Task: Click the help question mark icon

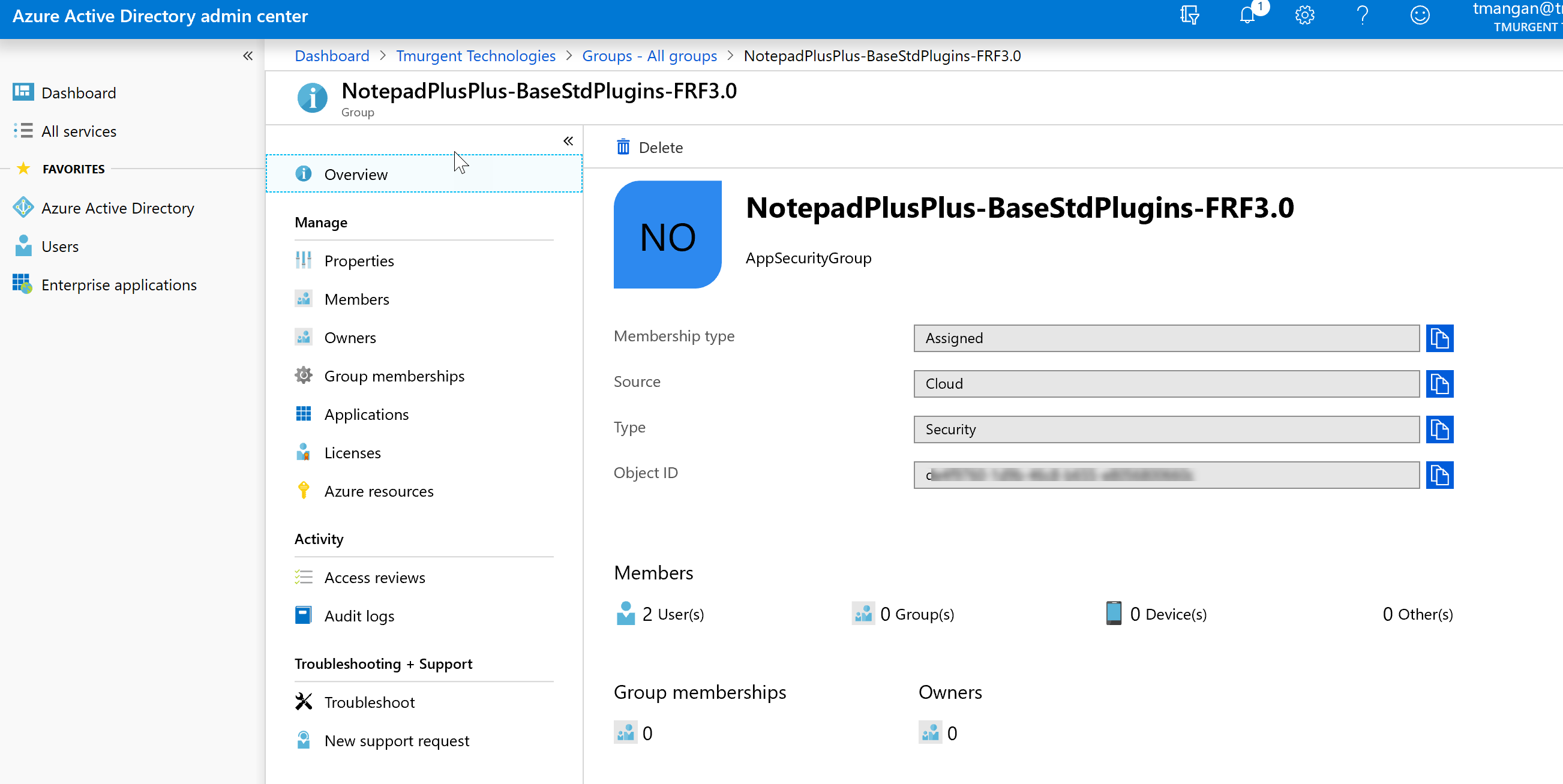Action: (1362, 16)
